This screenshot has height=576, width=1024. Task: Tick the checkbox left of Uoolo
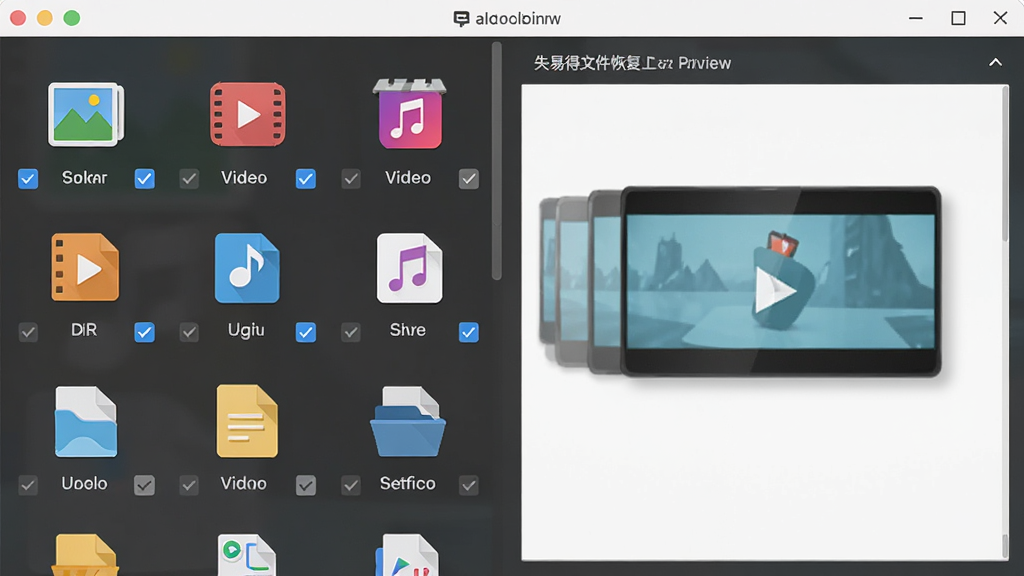pyautogui.click(x=28, y=485)
